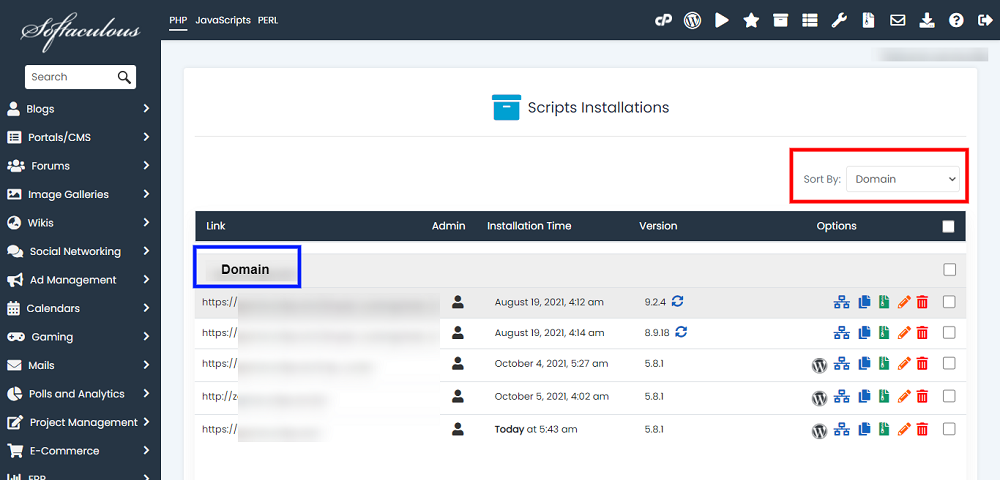The height and width of the screenshot is (480, 1000).
Task: Open the cPanel icon in top bar
Action: [x=663, y=20]
